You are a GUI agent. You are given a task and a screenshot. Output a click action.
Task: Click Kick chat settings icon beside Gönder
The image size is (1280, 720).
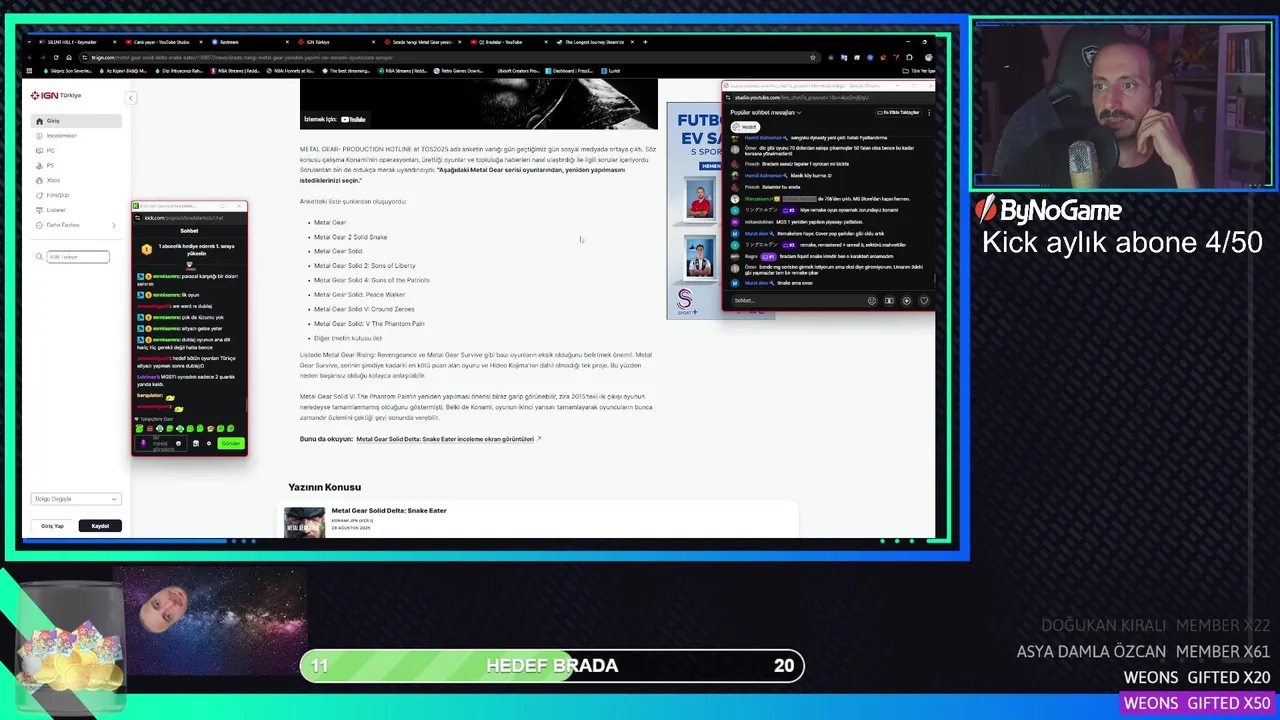click(209, 443)
